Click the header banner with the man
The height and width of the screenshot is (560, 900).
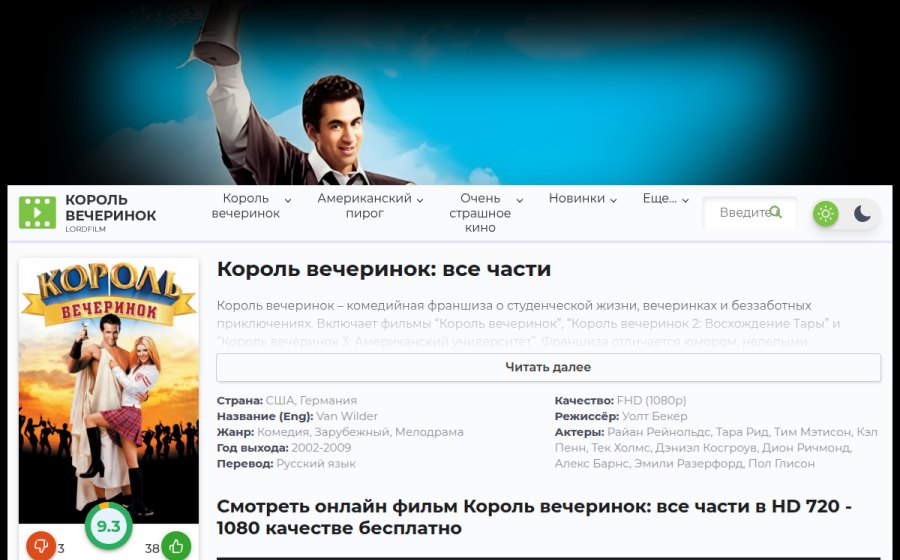(x=450, y=92)
